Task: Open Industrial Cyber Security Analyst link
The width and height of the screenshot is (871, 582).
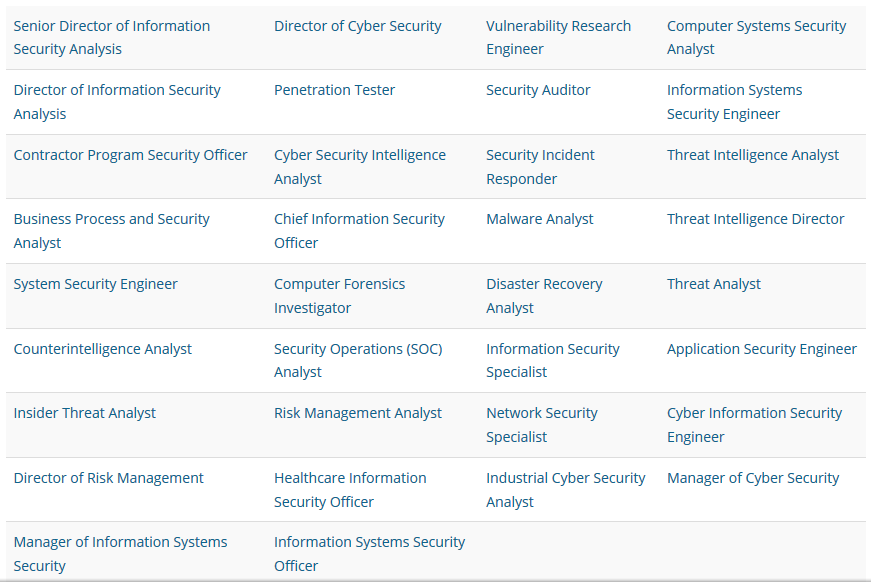Action: click(x=565, y=490)
